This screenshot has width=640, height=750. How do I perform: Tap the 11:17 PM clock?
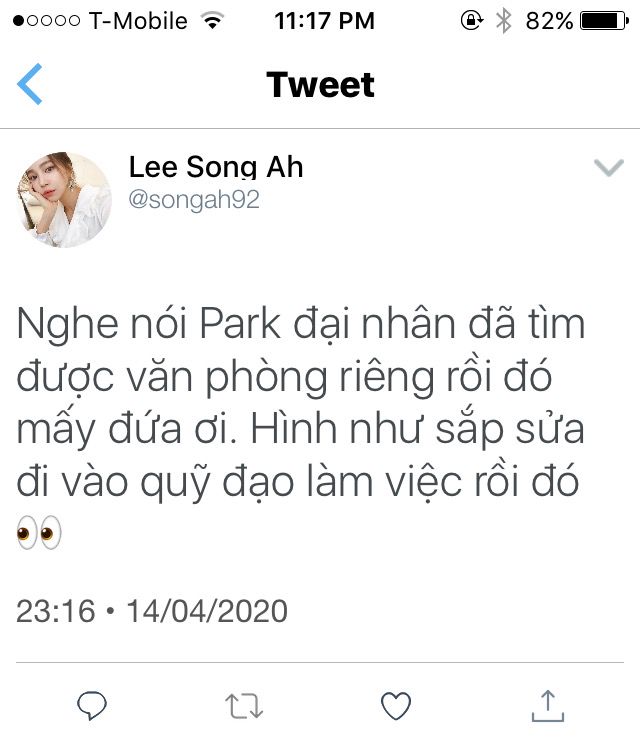coord(324,21)
